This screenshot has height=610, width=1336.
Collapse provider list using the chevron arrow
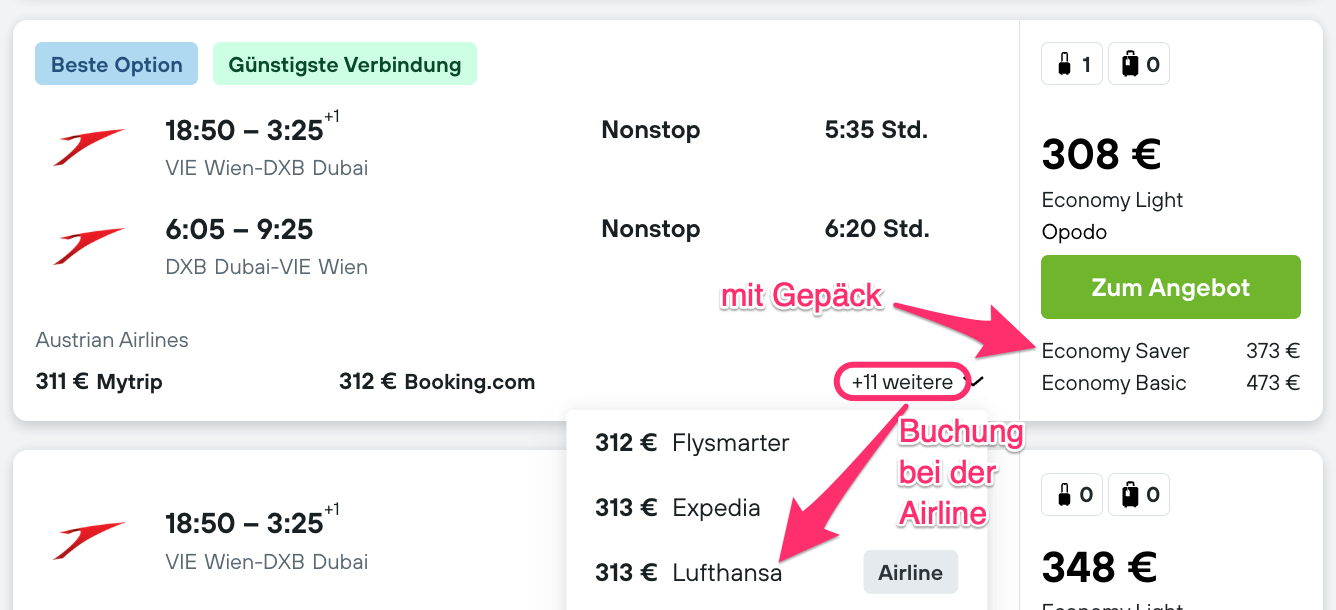point(977,381)
